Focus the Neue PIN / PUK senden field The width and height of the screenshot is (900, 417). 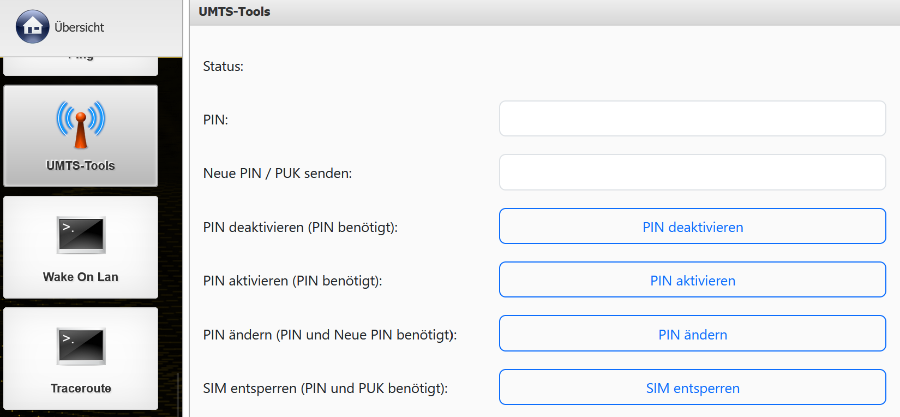point(692,172)
